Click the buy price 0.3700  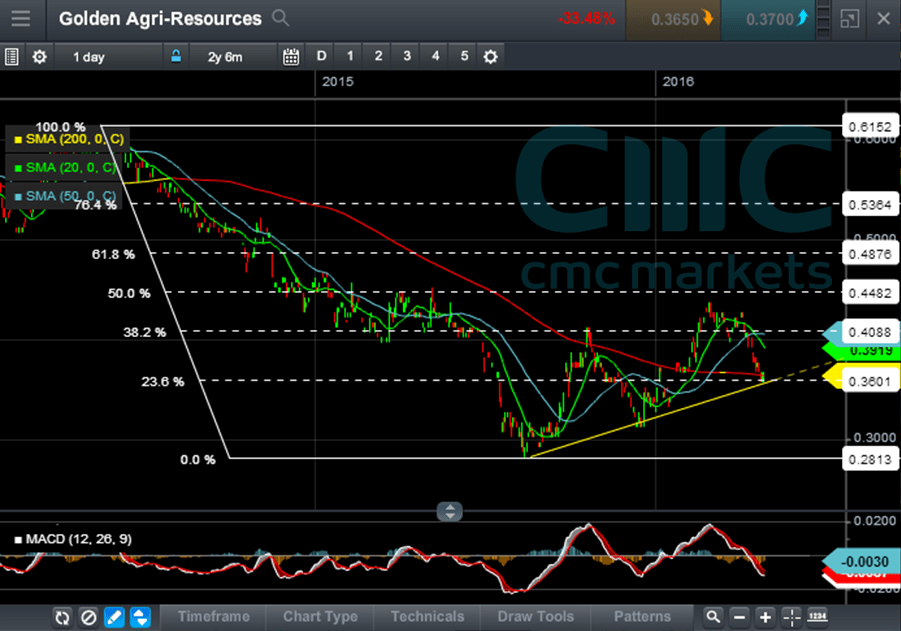click(x=768, y=20)
